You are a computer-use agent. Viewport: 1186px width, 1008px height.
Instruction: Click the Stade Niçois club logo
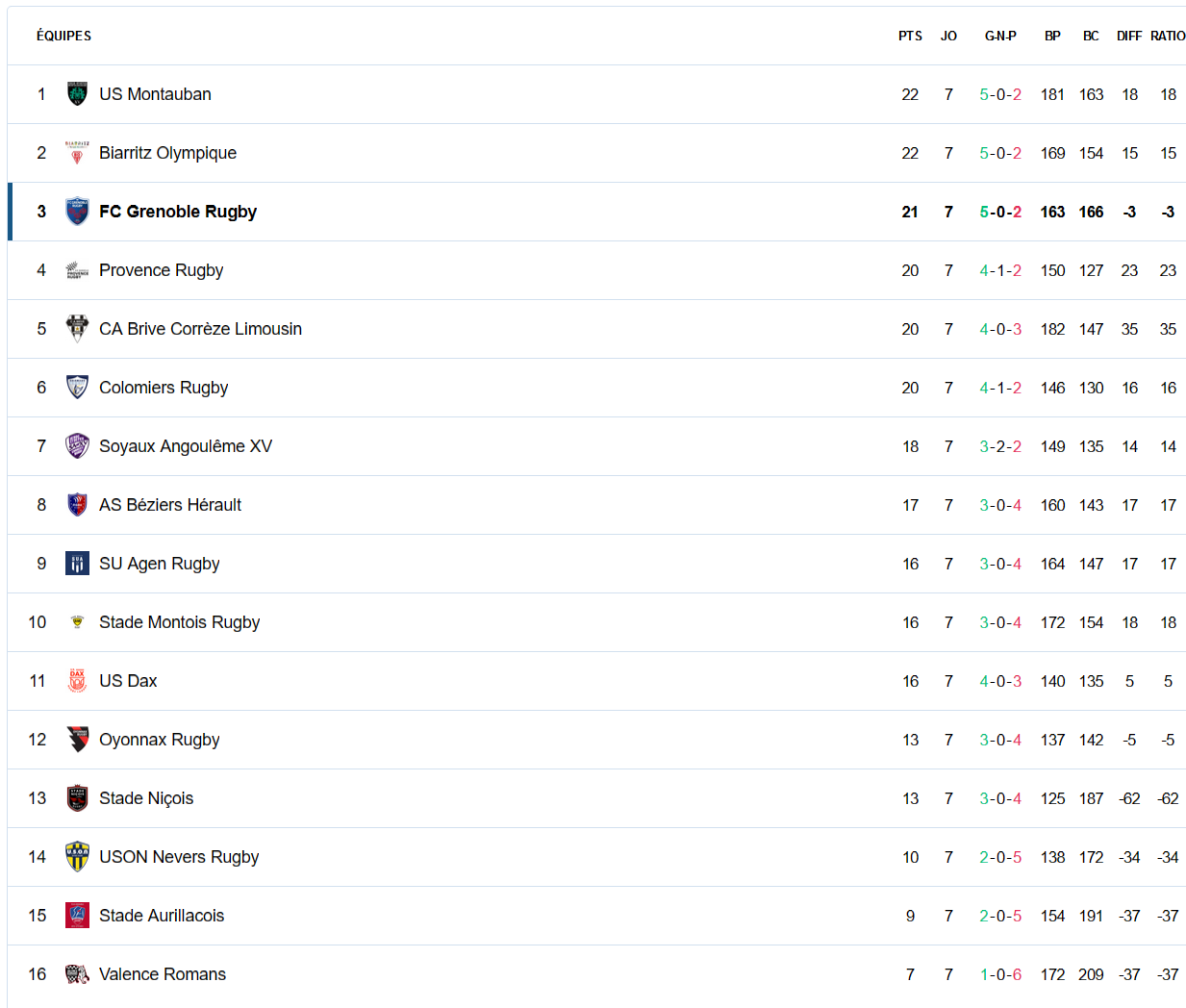[77, 798]
